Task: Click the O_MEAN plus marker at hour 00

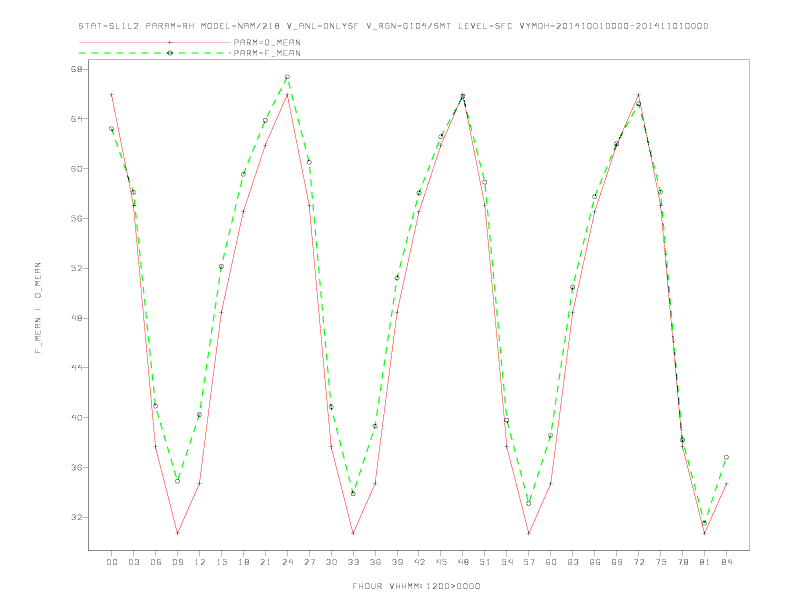Action: [112, 94]
